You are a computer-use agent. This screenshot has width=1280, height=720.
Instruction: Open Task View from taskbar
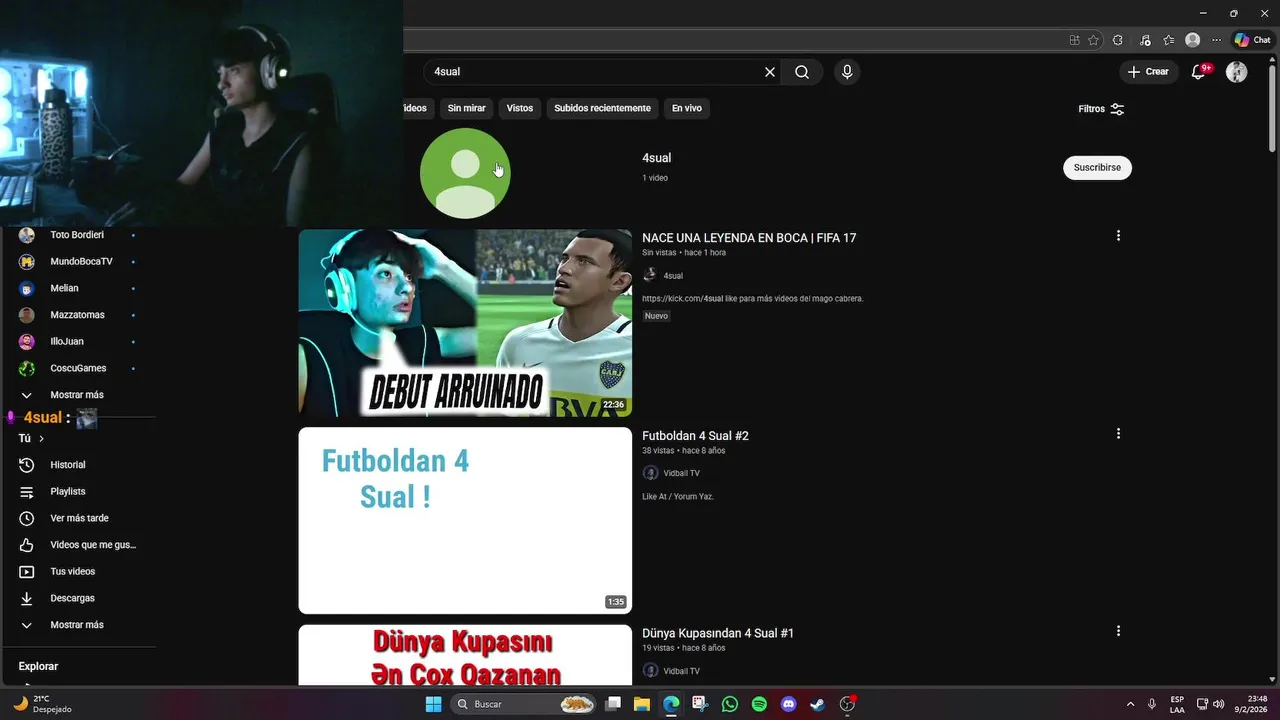[x=613, y=704]
